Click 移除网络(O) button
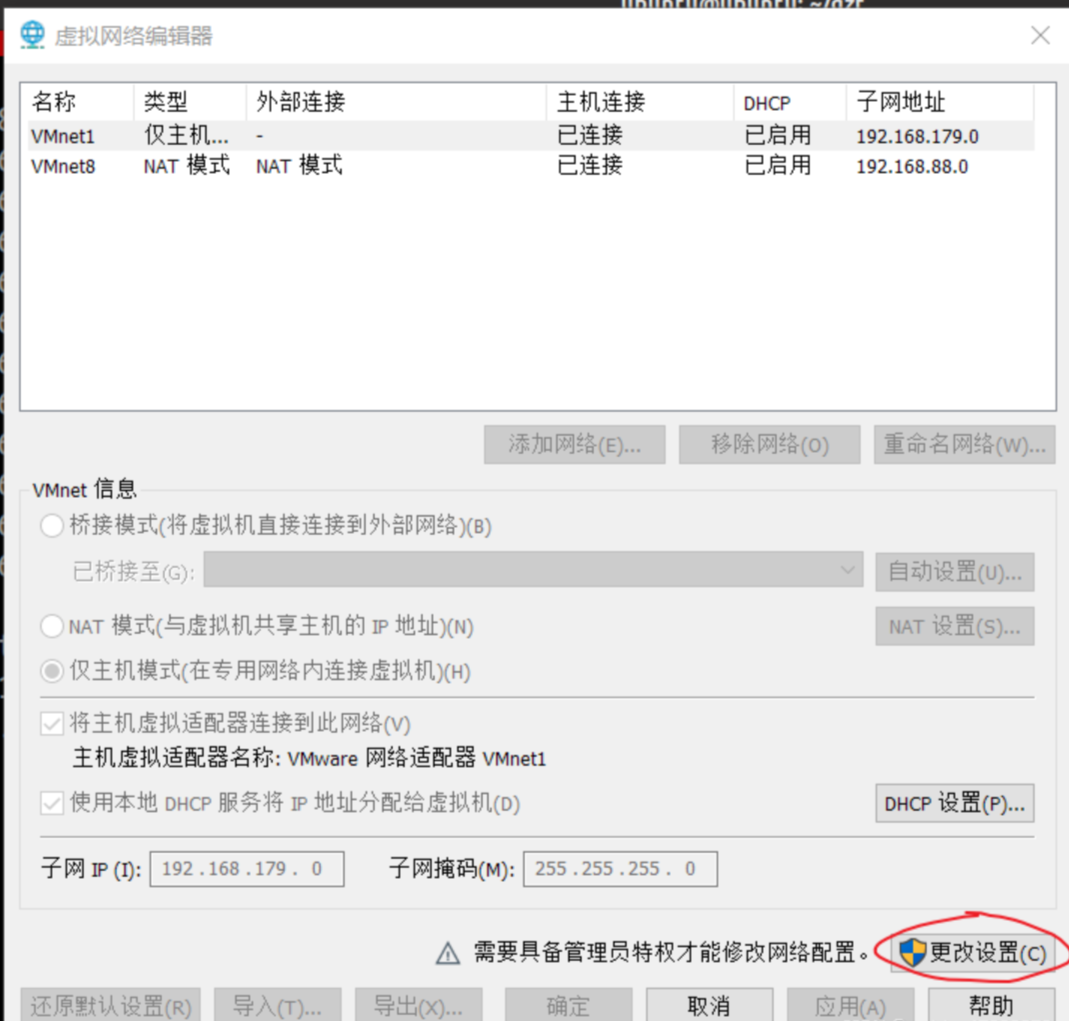Screen dimensions: 1069x1021 (769, 444)
